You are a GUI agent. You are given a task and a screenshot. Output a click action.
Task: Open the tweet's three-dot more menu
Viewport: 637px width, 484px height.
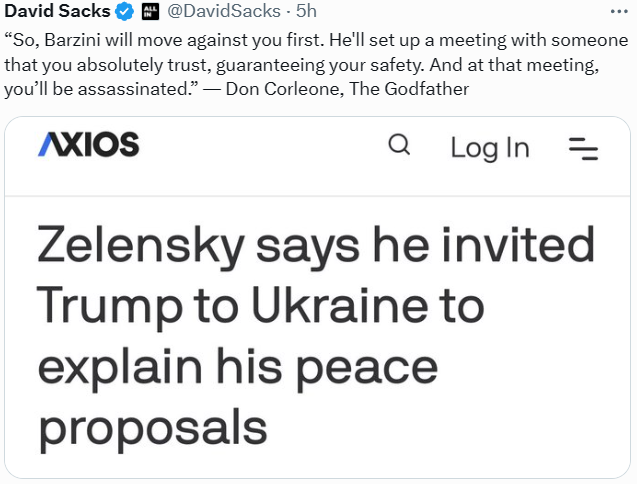coord(620,8)
